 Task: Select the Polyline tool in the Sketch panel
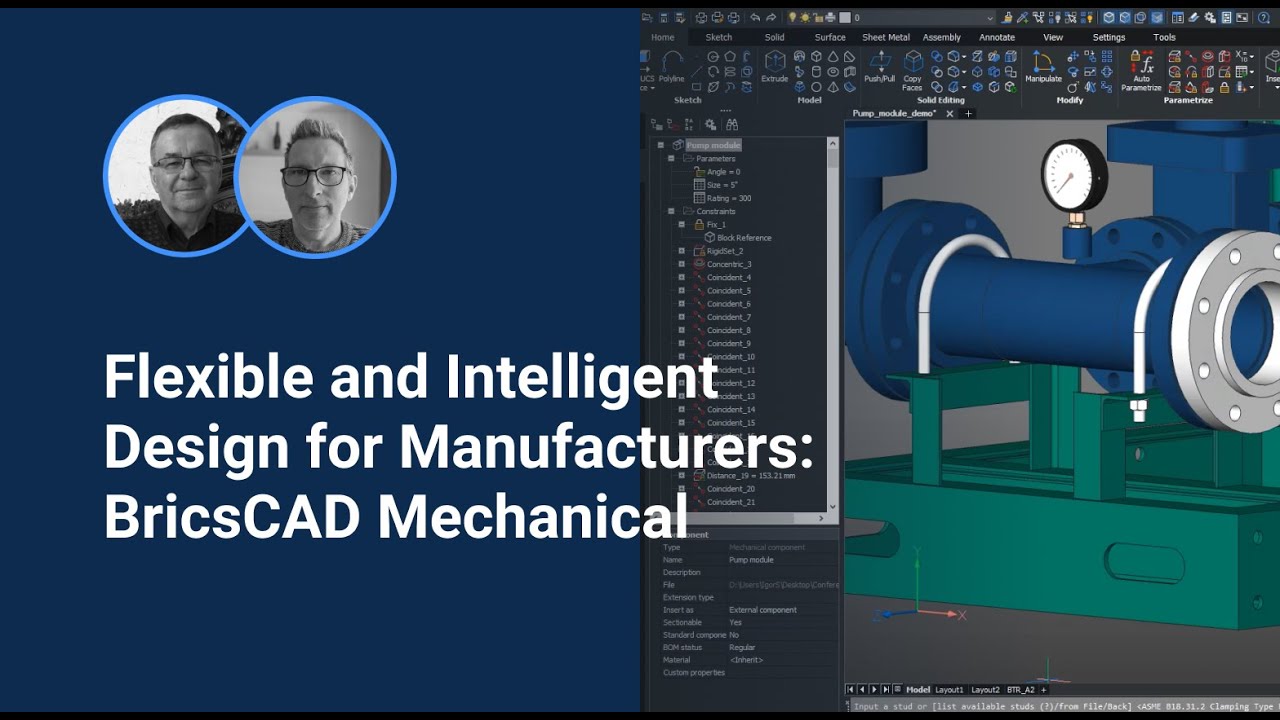(x=672, y=65)
